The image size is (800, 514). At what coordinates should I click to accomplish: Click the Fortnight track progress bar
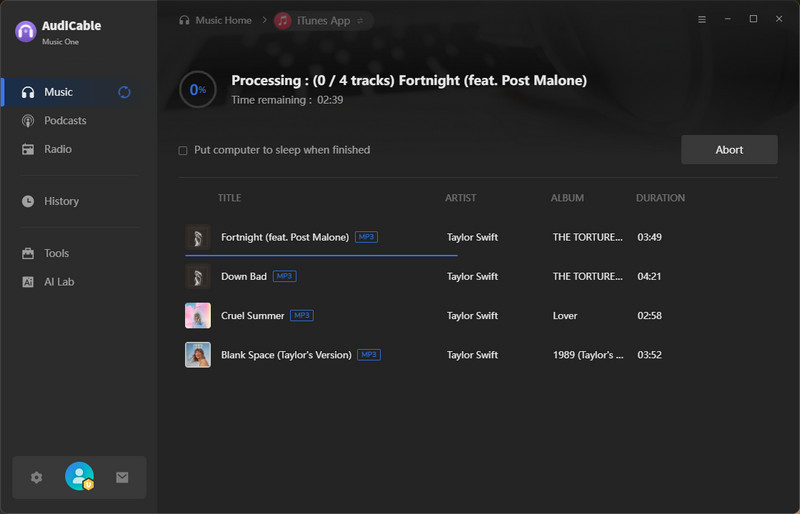[x=321, y=255]
